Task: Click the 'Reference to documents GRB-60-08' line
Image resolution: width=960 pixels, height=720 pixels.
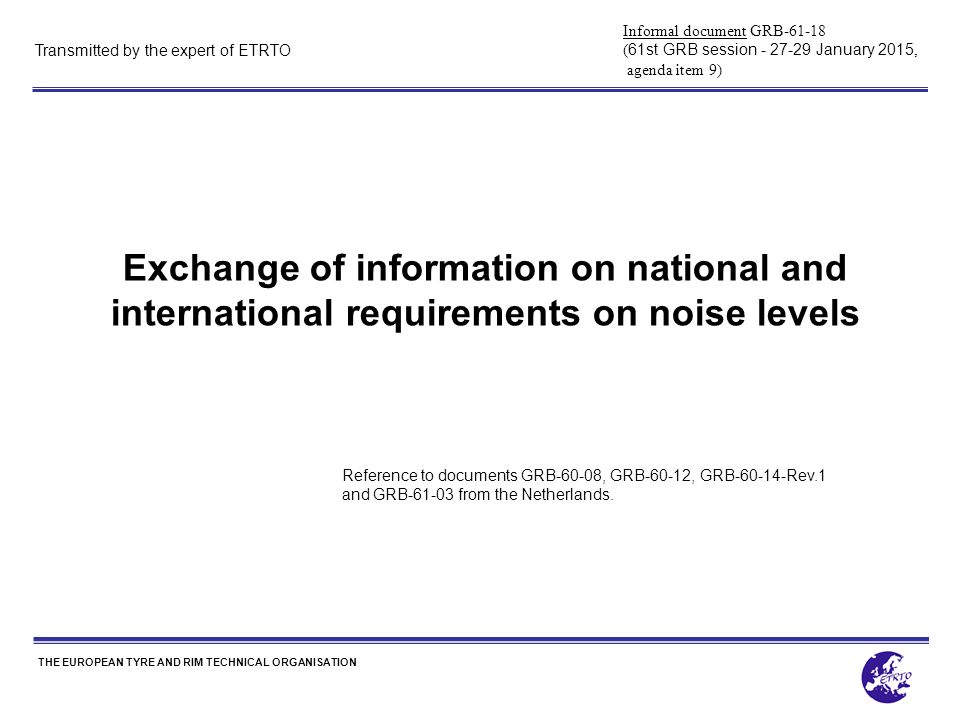Action: pyautogui.click(x=584, y=475)
